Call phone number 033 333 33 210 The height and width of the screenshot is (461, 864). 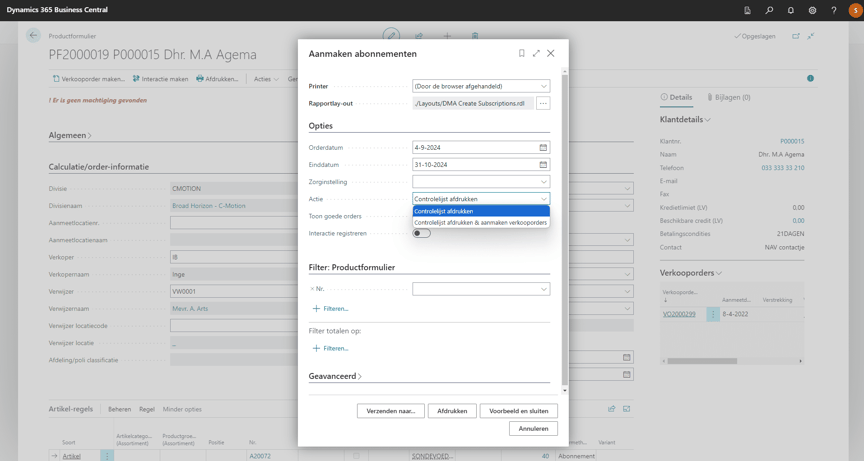[x=782, y=167]
